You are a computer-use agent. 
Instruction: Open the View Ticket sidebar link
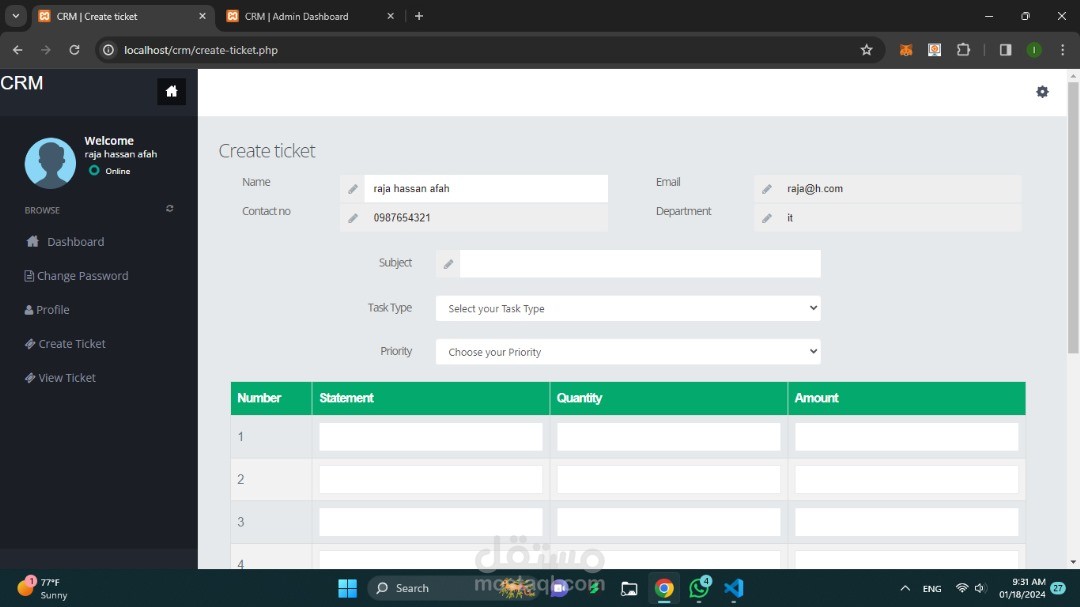pyautogui.click(x=60, y=378)
